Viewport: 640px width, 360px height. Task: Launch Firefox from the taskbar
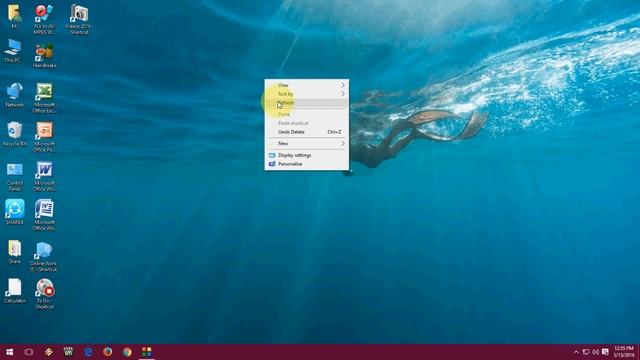[x=107, y=352]
